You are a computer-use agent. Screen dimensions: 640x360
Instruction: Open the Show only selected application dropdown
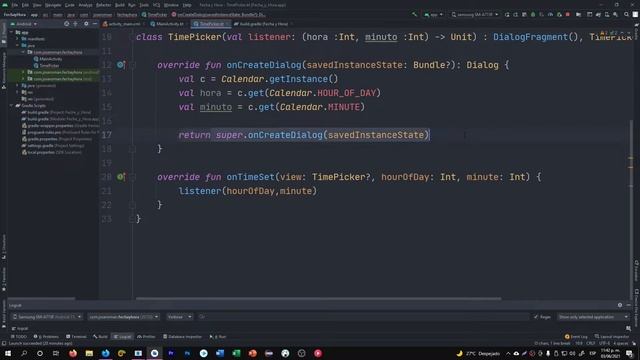click(x=593, y=317)
